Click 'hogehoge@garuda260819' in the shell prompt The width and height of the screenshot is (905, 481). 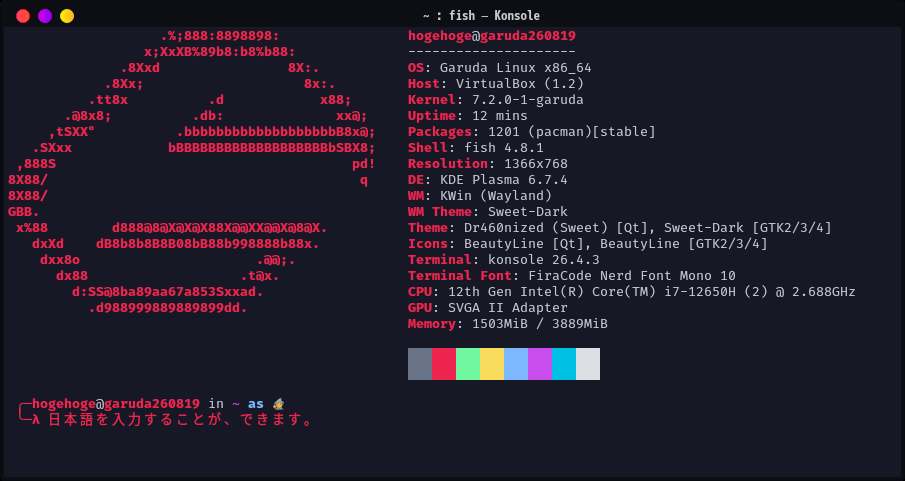click(116, 404)
